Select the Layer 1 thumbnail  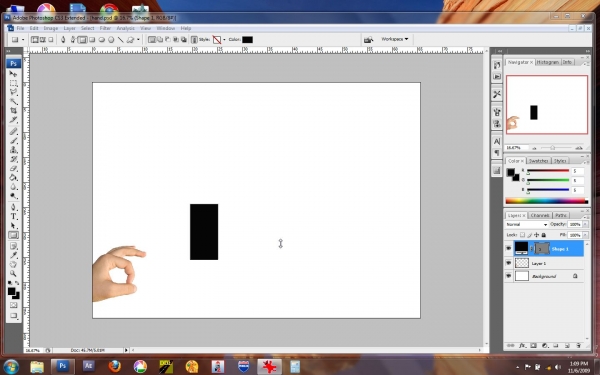coord(522,263)
